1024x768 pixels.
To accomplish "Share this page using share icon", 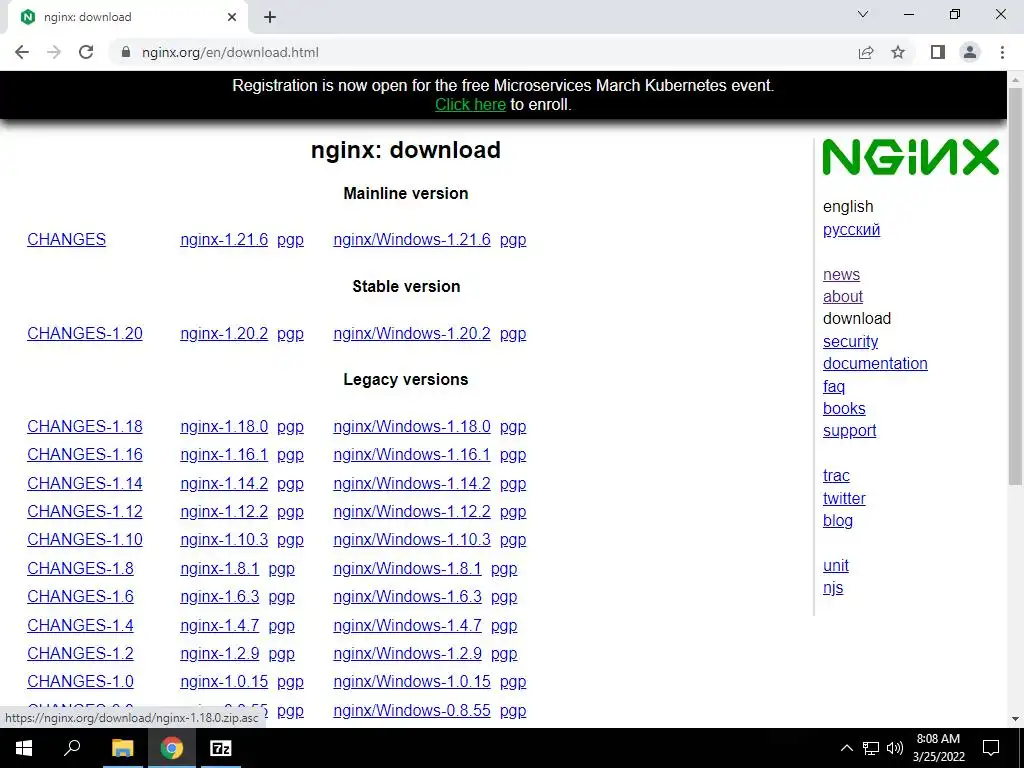I will tap(866, 52).
